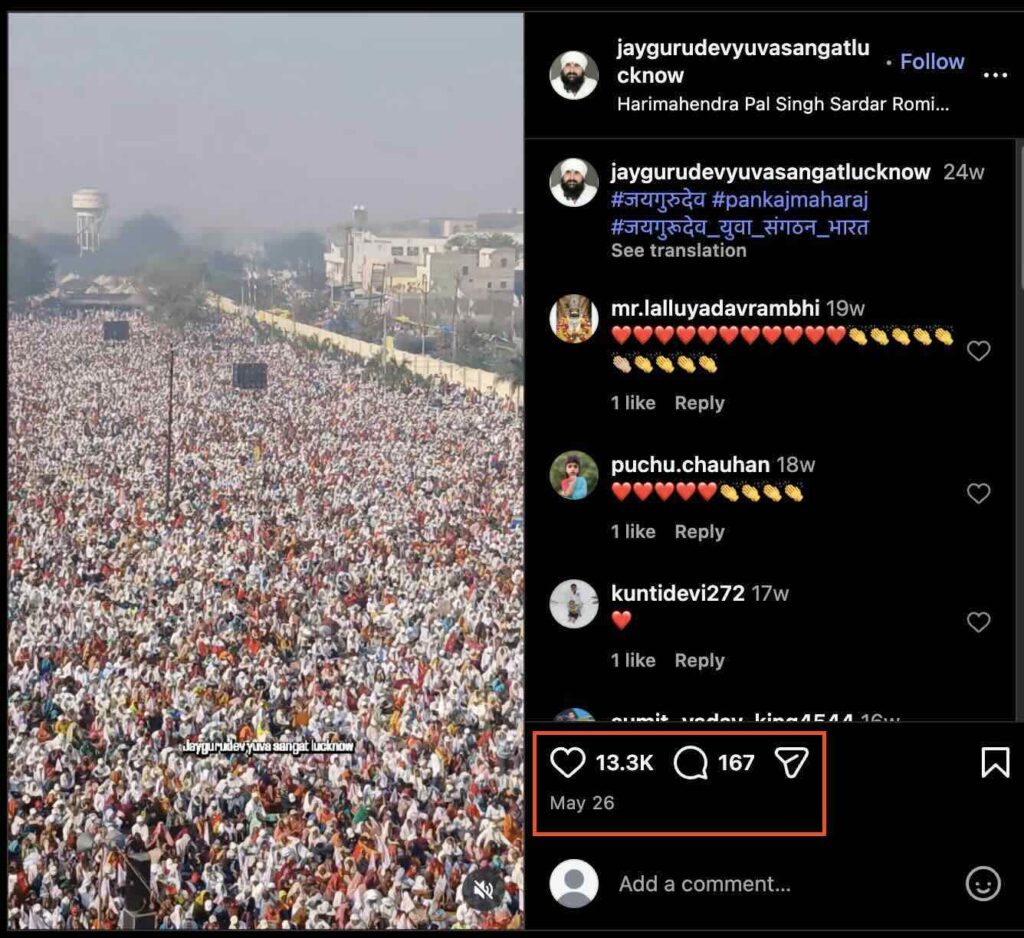Screen dimensions: 1024x938
Task: Unmute the video with speaker icon
Action: tap(483, 889)
